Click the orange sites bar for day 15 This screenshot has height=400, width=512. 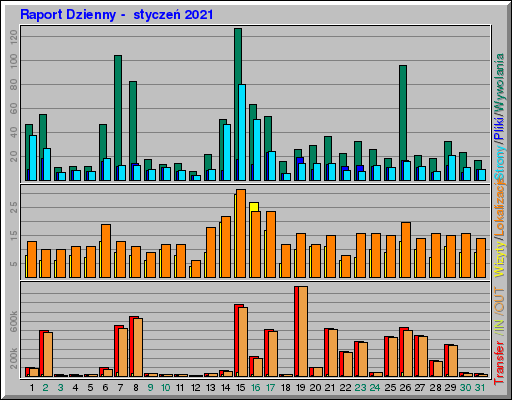tap(241, 233)
